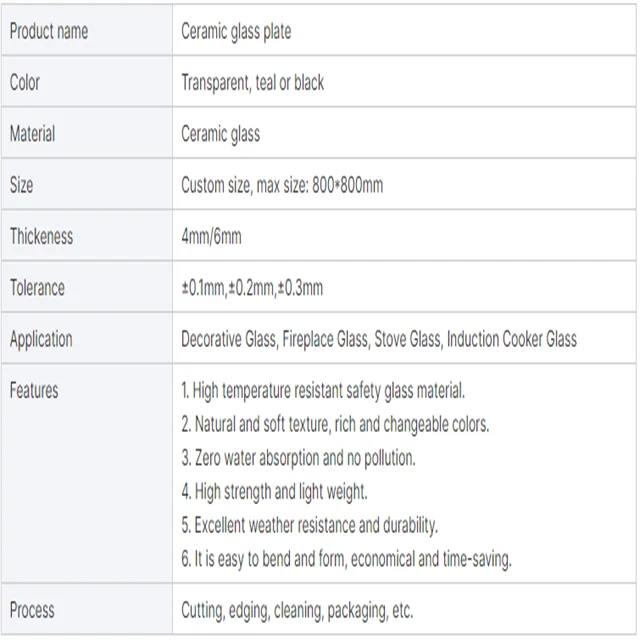
Task: Click the 'Application' row label
Action: [41, 339]
